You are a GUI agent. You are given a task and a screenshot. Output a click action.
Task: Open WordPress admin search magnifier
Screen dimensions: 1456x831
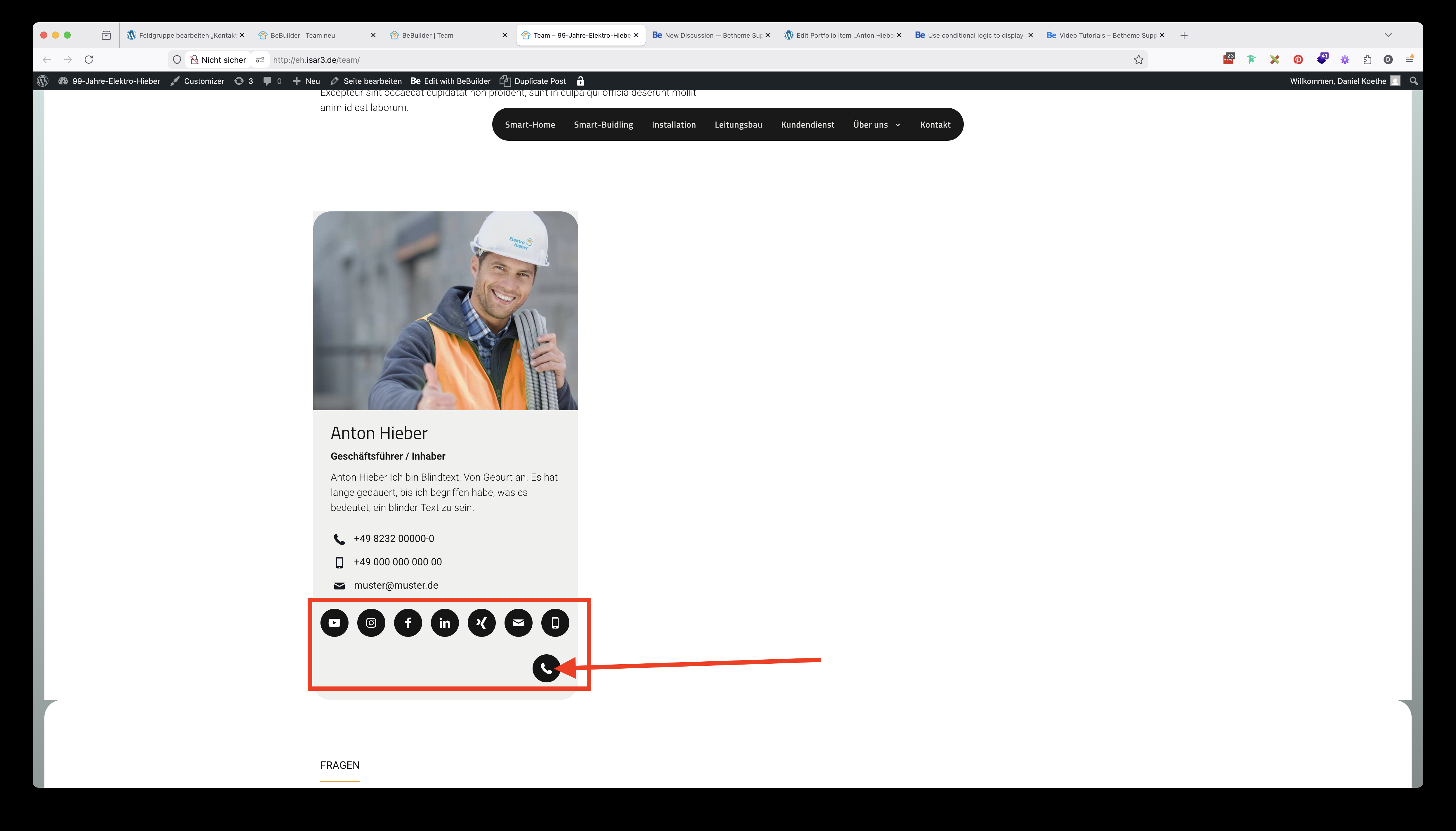tap(1414, 81)
